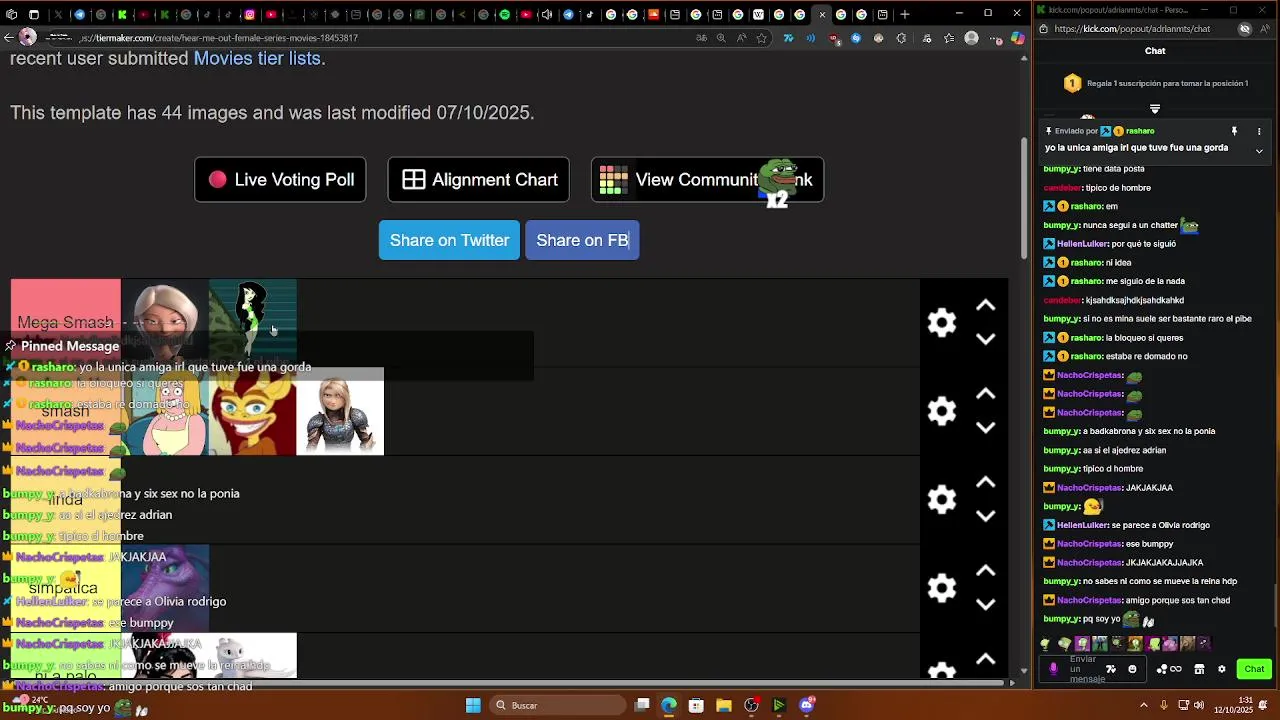Image resolution: width=1280 pixels, height=720 pixels.
Task: Toggle volume icon in system tray
Action: [1198, 705]
